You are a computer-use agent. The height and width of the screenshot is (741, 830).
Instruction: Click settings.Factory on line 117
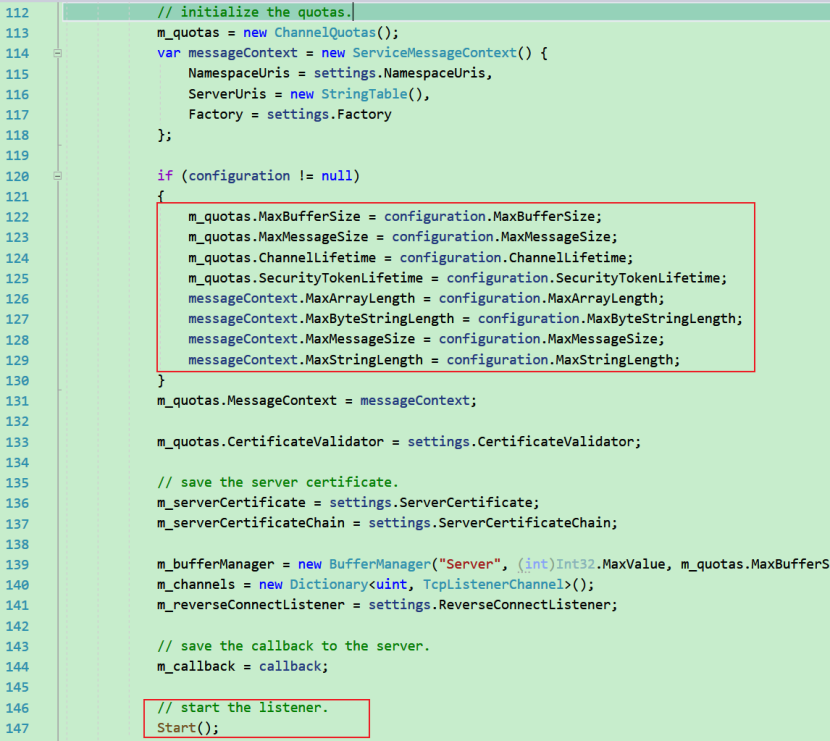pyautogui.click(x=329, y=114)
